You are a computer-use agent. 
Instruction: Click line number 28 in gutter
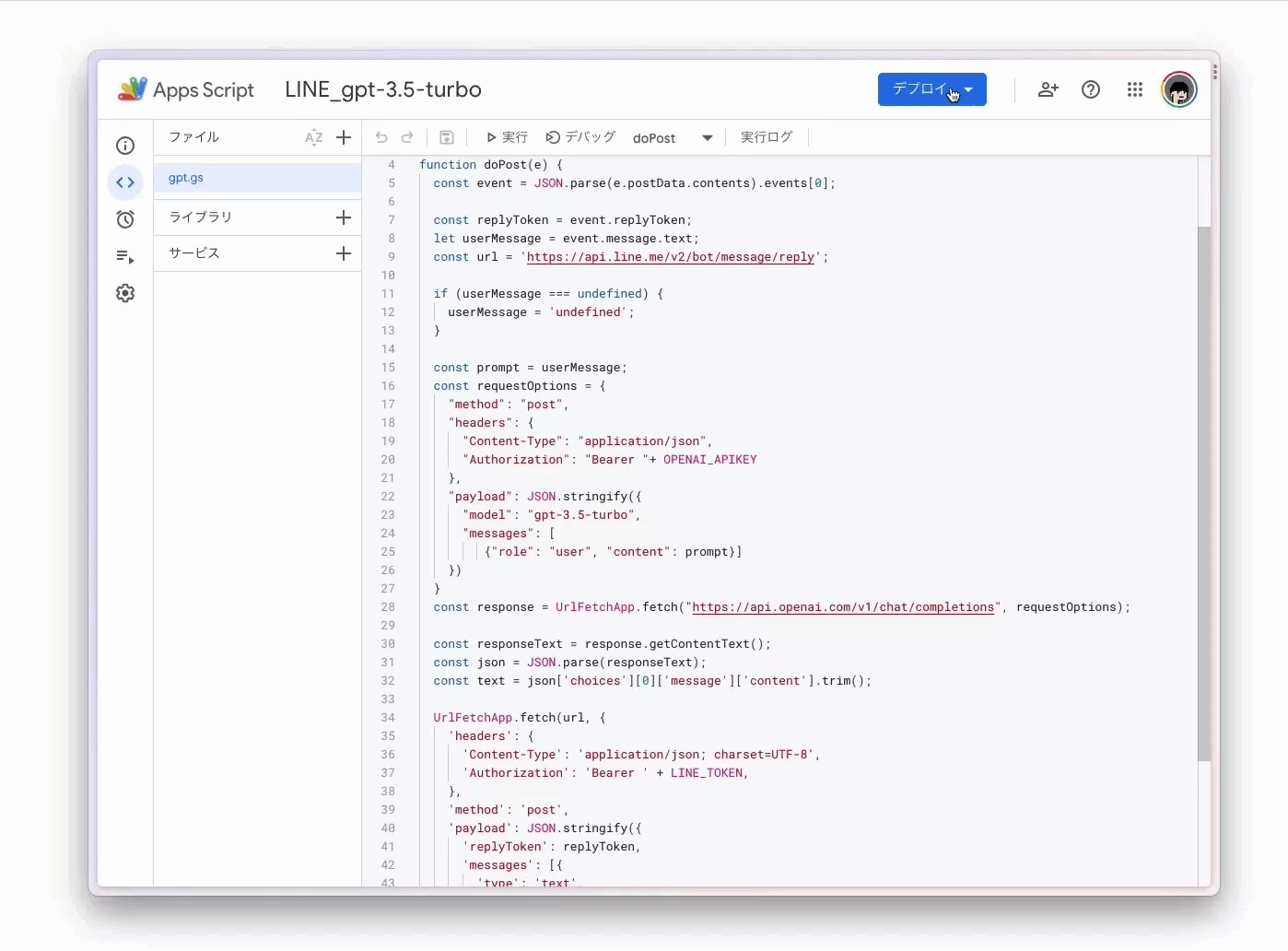click(388, 607)
